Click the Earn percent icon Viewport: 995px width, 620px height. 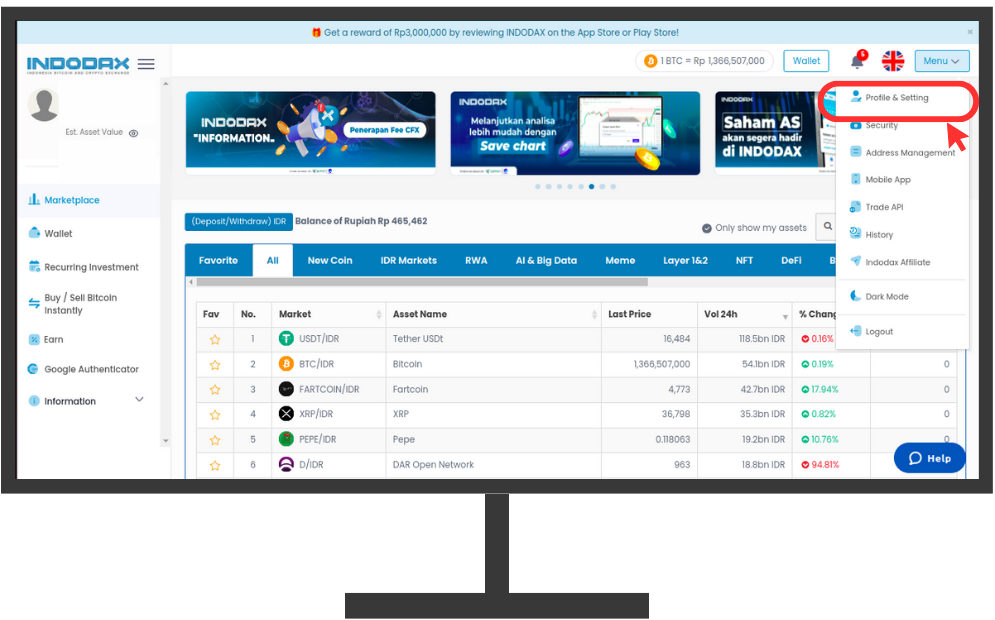[x=34, y=340]
